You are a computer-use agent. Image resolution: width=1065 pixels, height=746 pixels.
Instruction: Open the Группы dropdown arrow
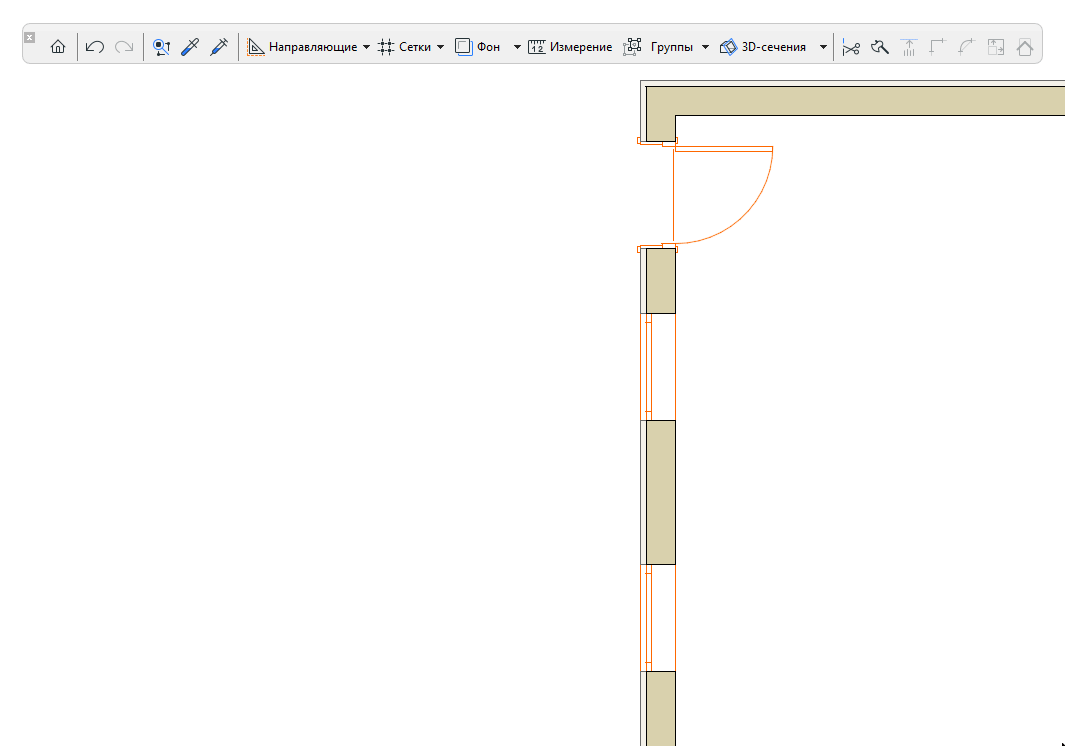pos(705,46)
